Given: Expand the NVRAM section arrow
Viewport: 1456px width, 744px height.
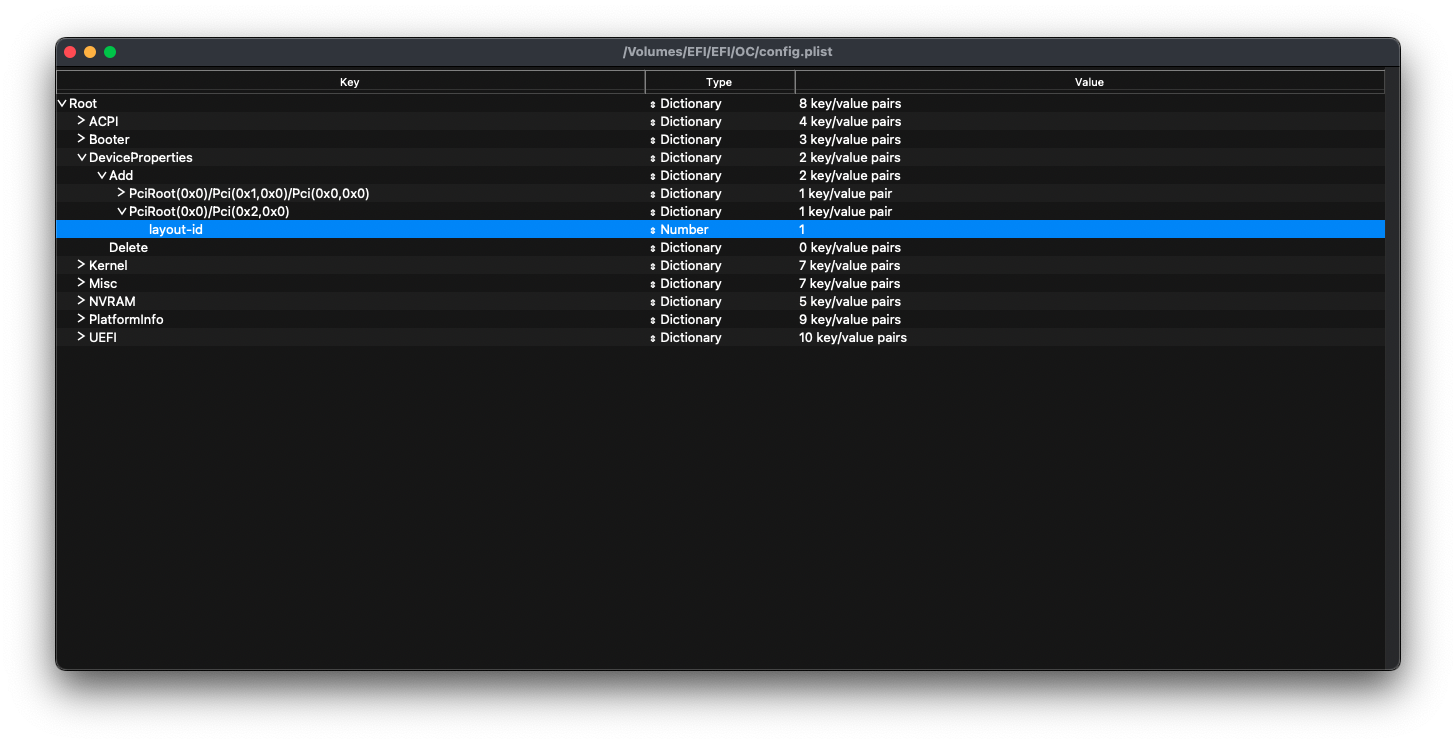Looking at the screenshot, I should point(81,301).
